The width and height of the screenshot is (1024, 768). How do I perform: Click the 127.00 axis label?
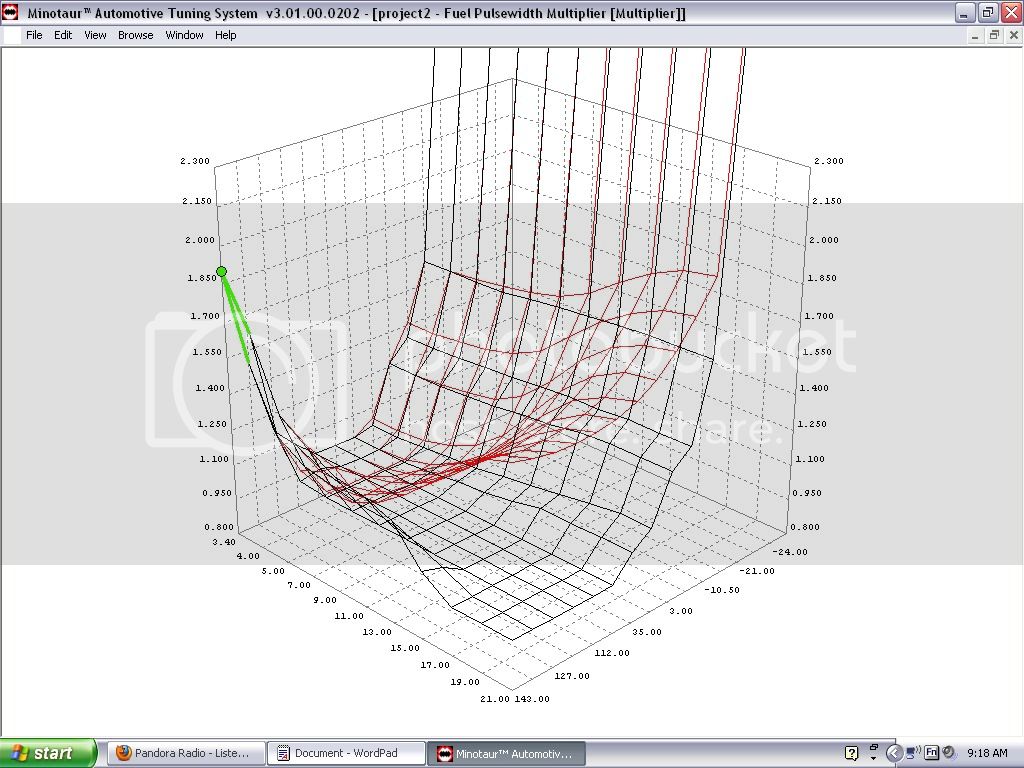572,677
